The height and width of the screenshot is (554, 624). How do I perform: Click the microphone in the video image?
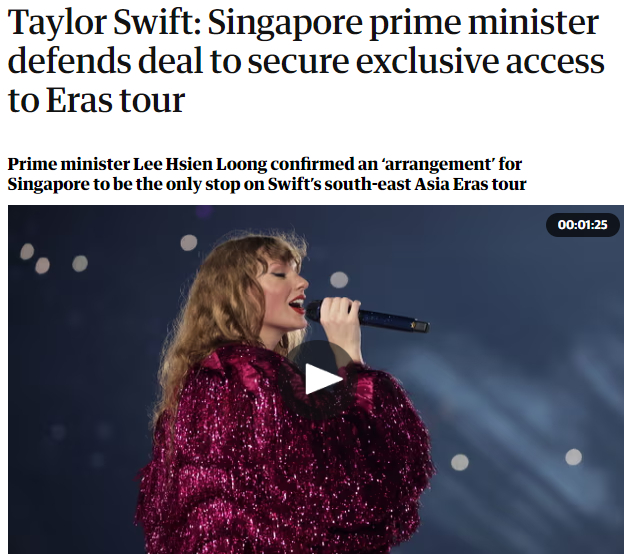[367, 316]
